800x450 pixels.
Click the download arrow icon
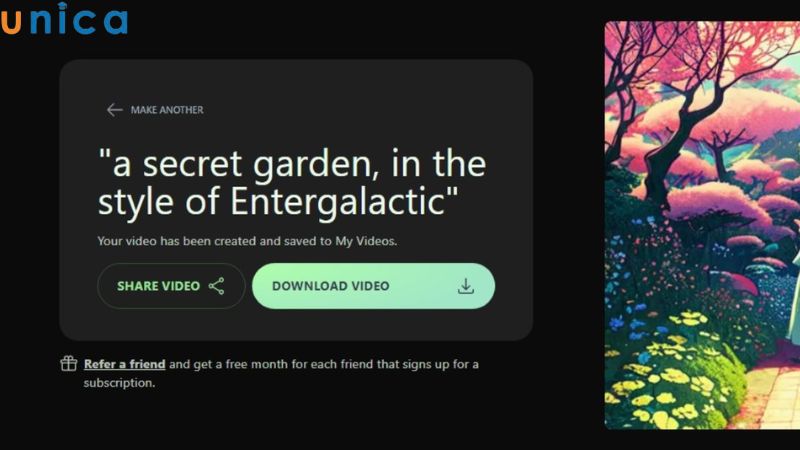[x=465, y=286]
